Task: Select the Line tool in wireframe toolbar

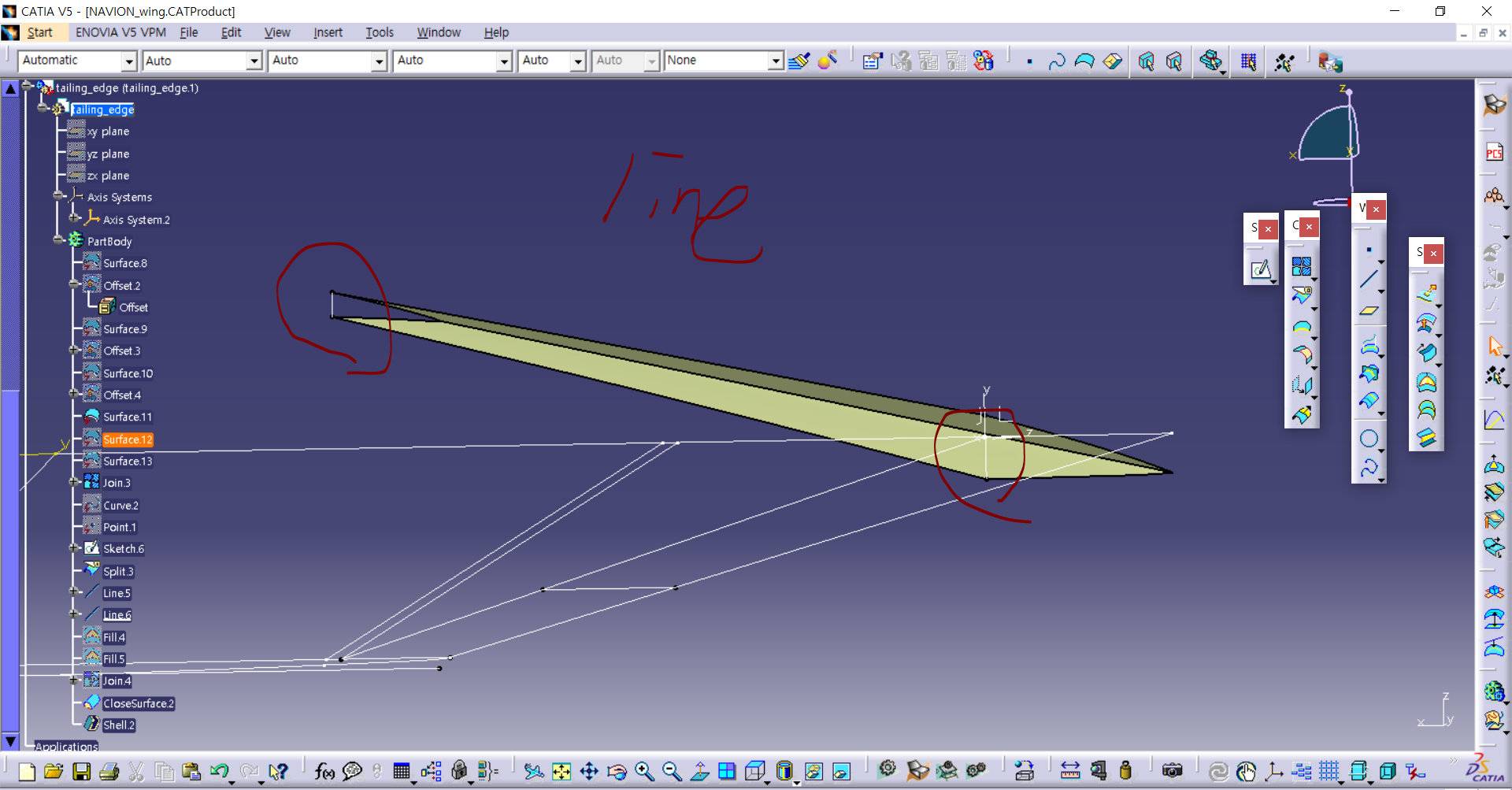Action: pos(1369,279)
